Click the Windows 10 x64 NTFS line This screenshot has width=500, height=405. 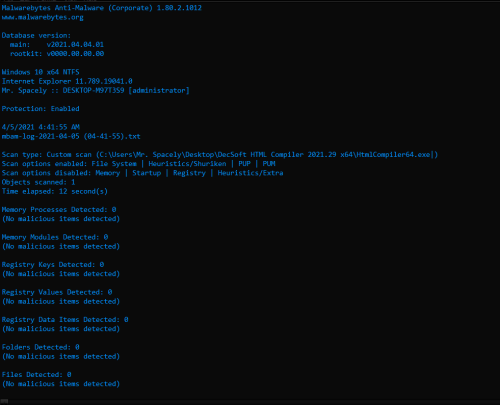(41, 72)
